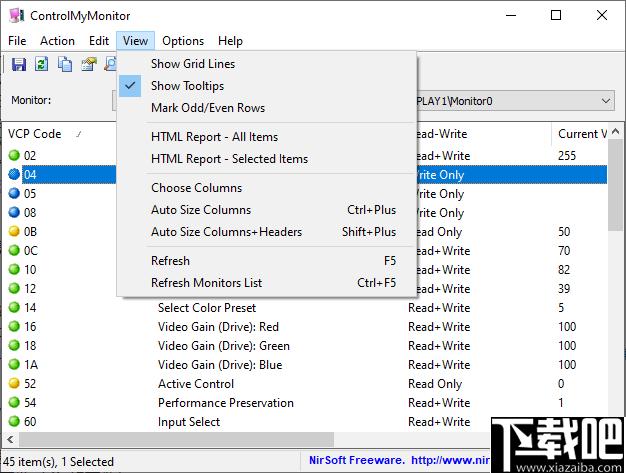Screen dimensions: 626x473
Task: Click the ControlMyMonitor title bar app icon
Action: pyautogui.click(x=17, y=15)
